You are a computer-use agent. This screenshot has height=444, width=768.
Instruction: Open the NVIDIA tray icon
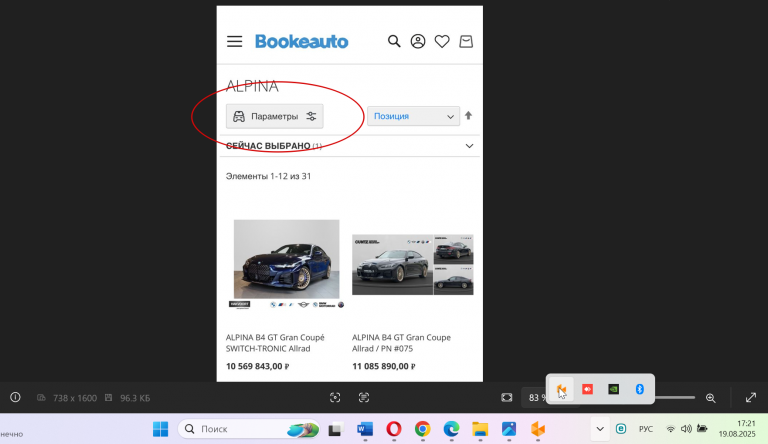[x=613, y=389]
